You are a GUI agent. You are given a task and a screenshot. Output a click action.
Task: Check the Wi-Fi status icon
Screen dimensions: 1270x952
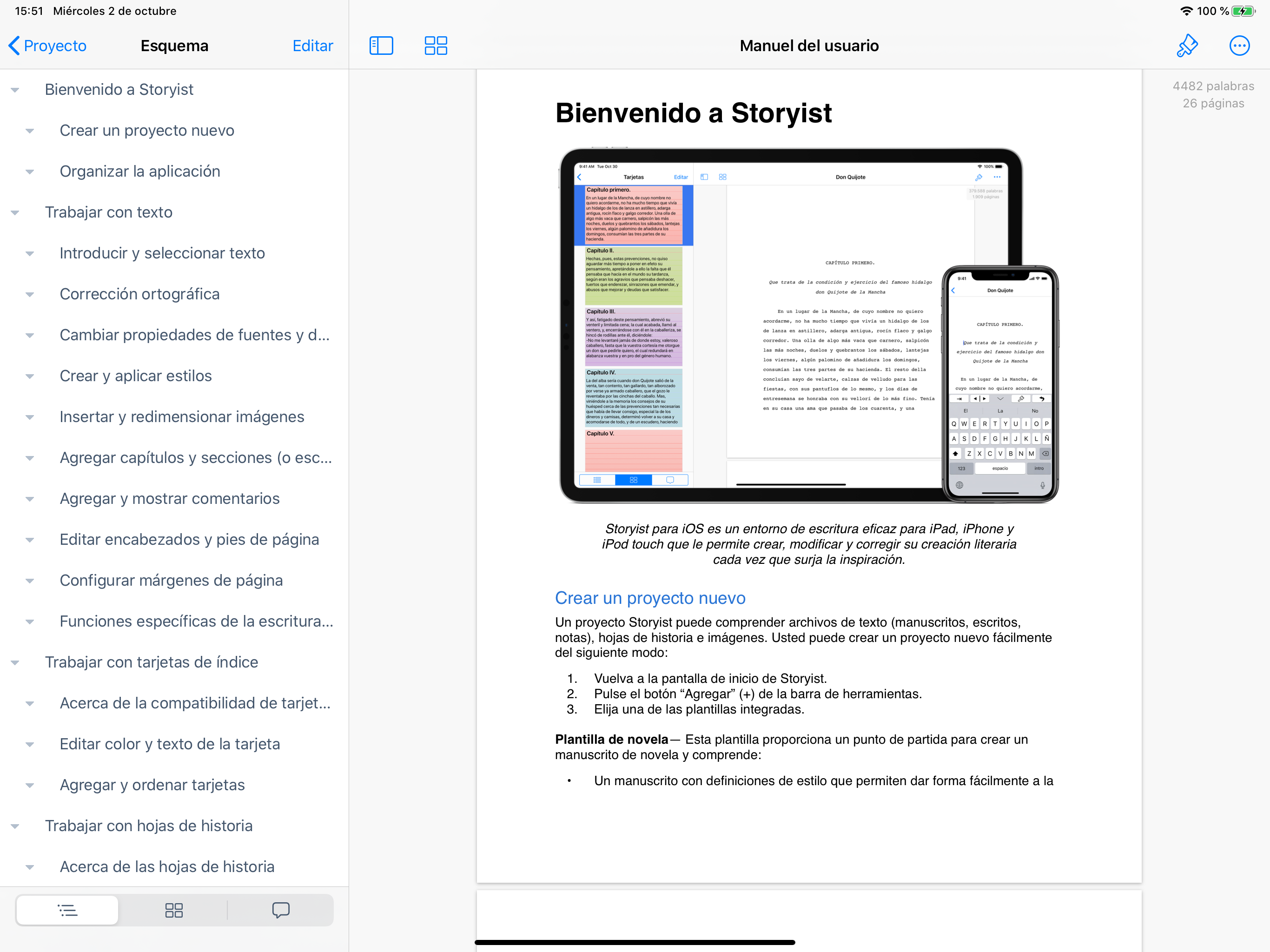click(1186, 11)
